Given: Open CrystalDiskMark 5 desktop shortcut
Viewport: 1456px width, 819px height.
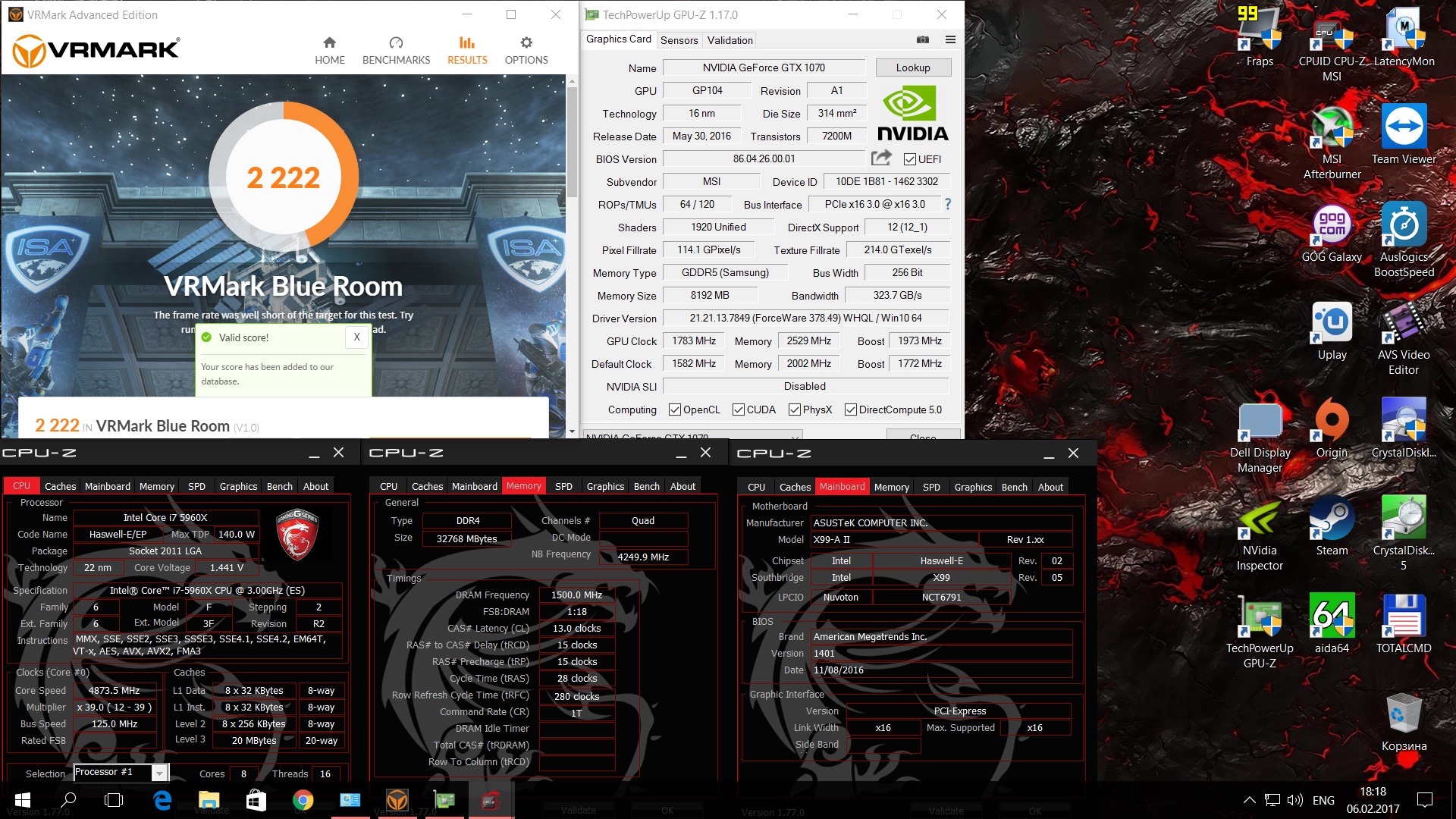Looking at the screenshot, I should tap(1404, 534).
